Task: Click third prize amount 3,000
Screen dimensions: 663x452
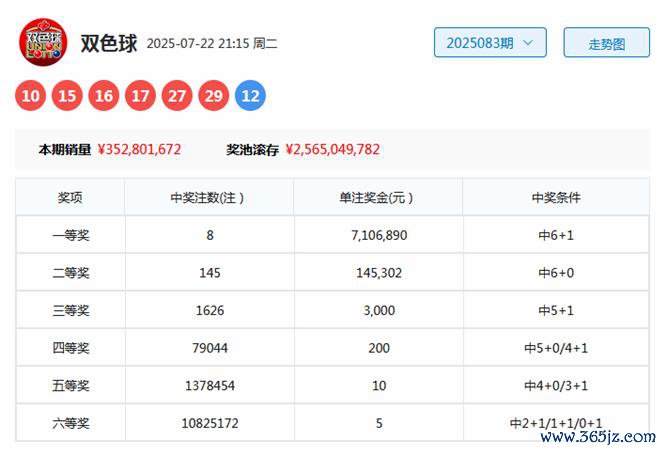Action: coord(379,310)
